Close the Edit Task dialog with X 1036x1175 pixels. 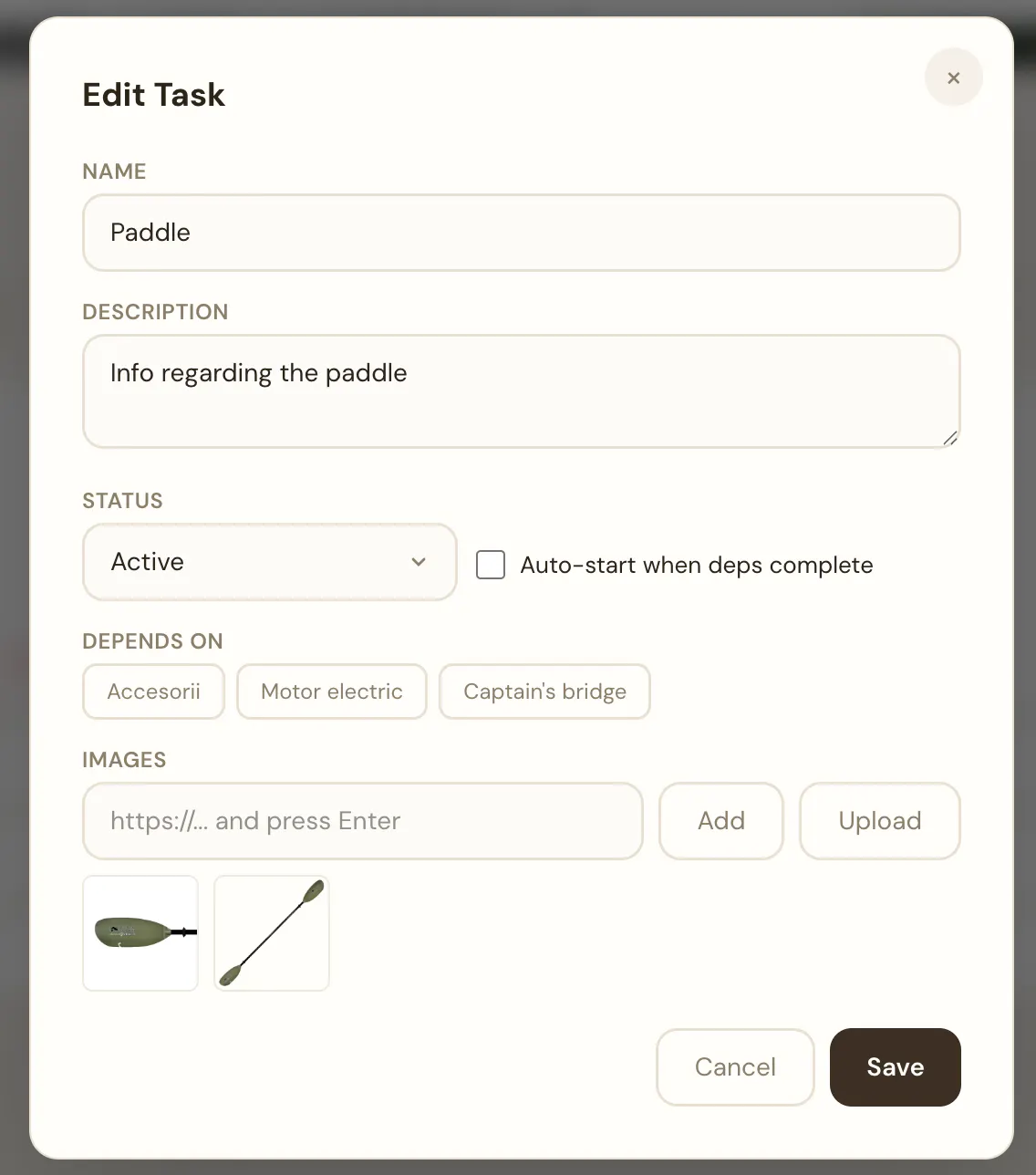click(953, 78)
